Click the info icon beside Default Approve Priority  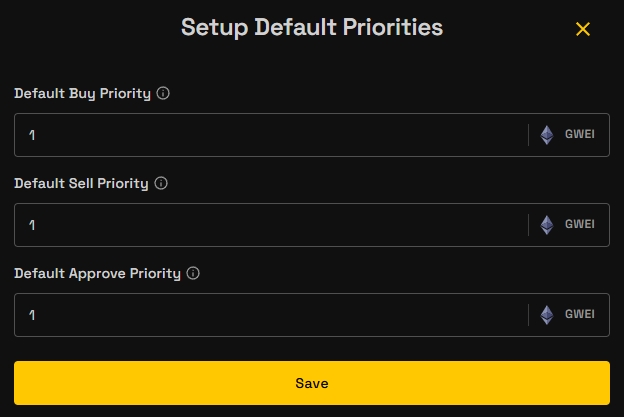(193, 273)
